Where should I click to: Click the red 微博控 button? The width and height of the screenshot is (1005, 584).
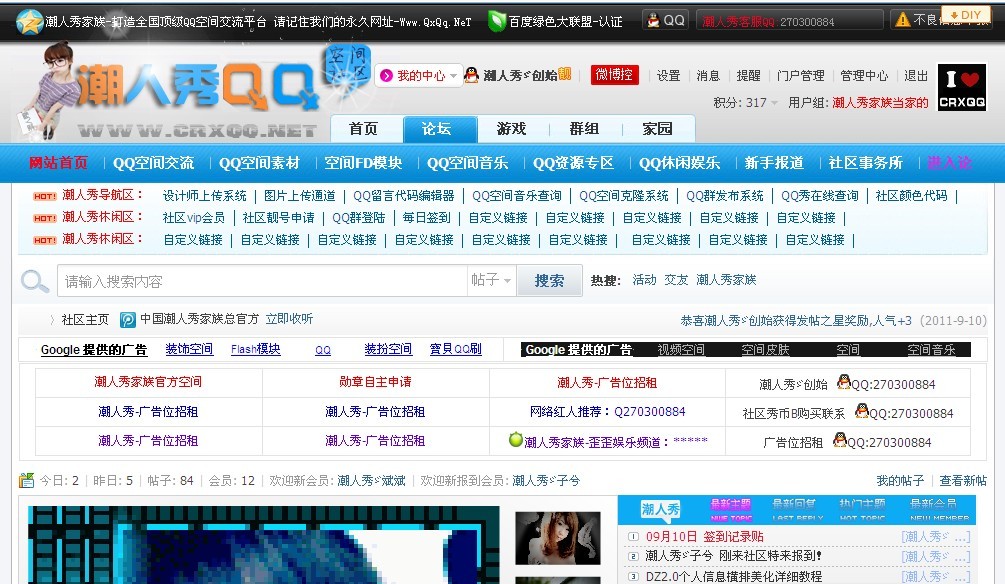pos(614,74)
